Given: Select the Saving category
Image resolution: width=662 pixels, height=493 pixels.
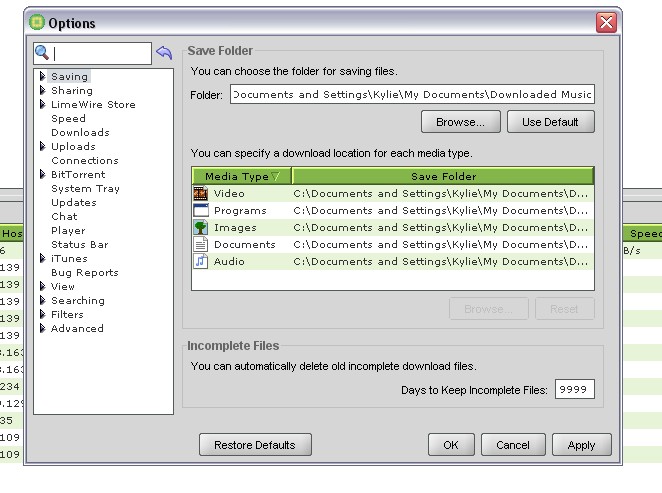Looking at the screenshot, I should click(x=70, y=76).
